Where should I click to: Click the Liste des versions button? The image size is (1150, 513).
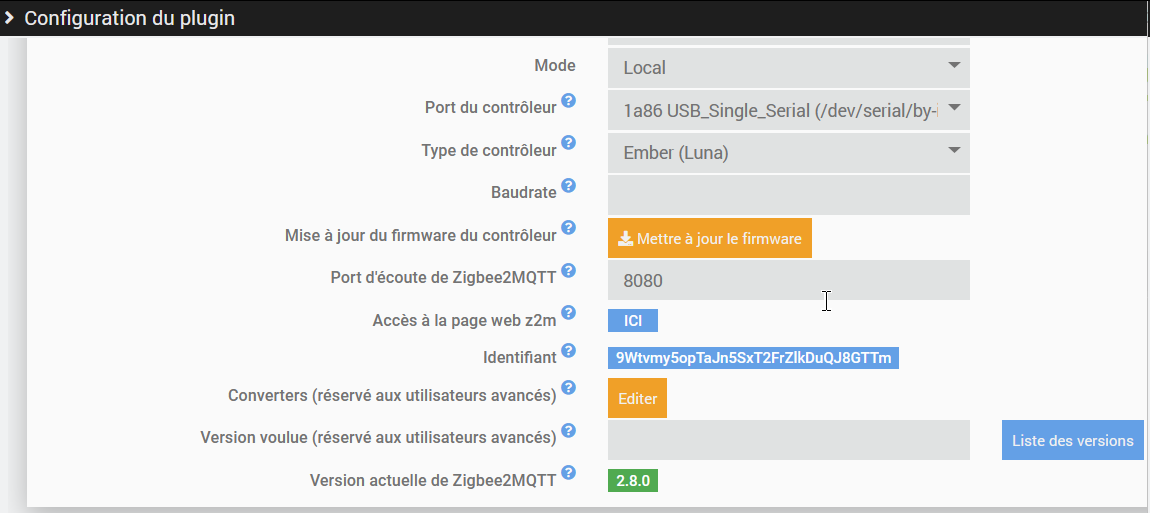[1072, 441]
